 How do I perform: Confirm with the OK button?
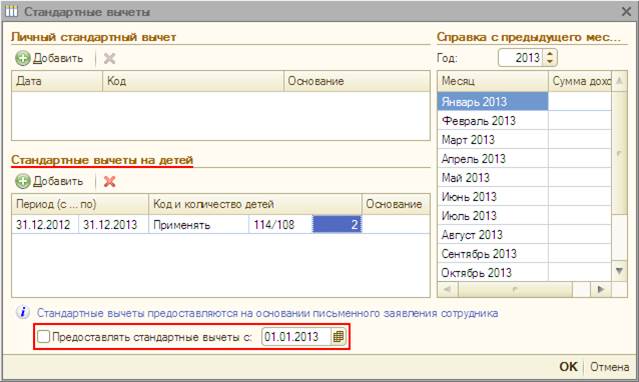point(568,367)
